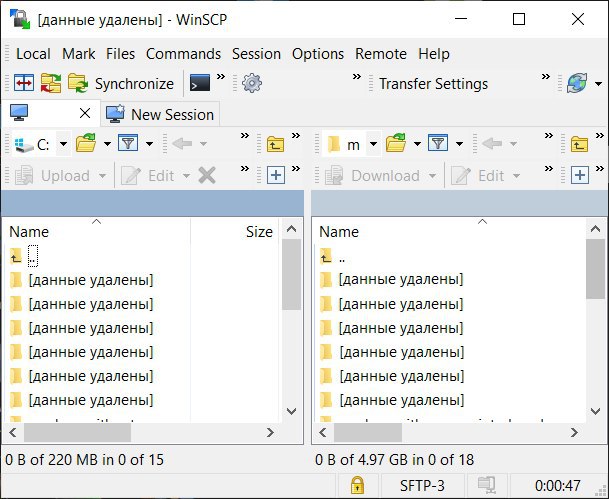
Task: Click the local panel vertical scrollbar thumb
Action: tap(291, 275)
